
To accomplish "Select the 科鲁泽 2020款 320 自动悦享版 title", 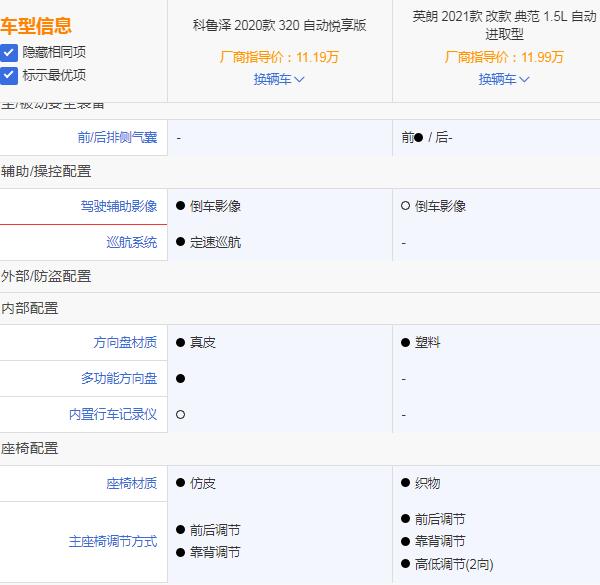I will [x=279, y=26].
